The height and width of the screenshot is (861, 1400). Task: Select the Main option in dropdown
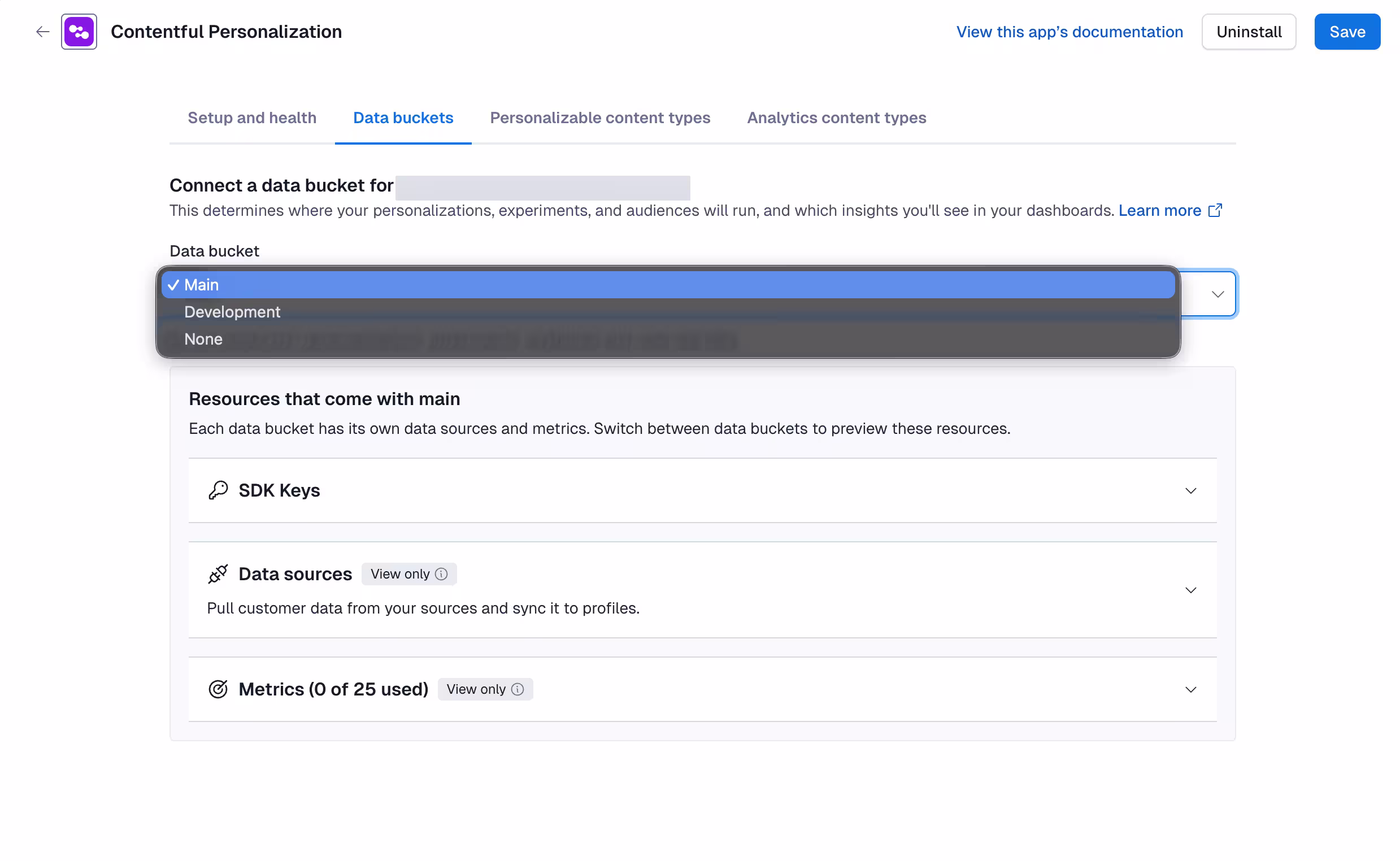click(x=668, y=285)
